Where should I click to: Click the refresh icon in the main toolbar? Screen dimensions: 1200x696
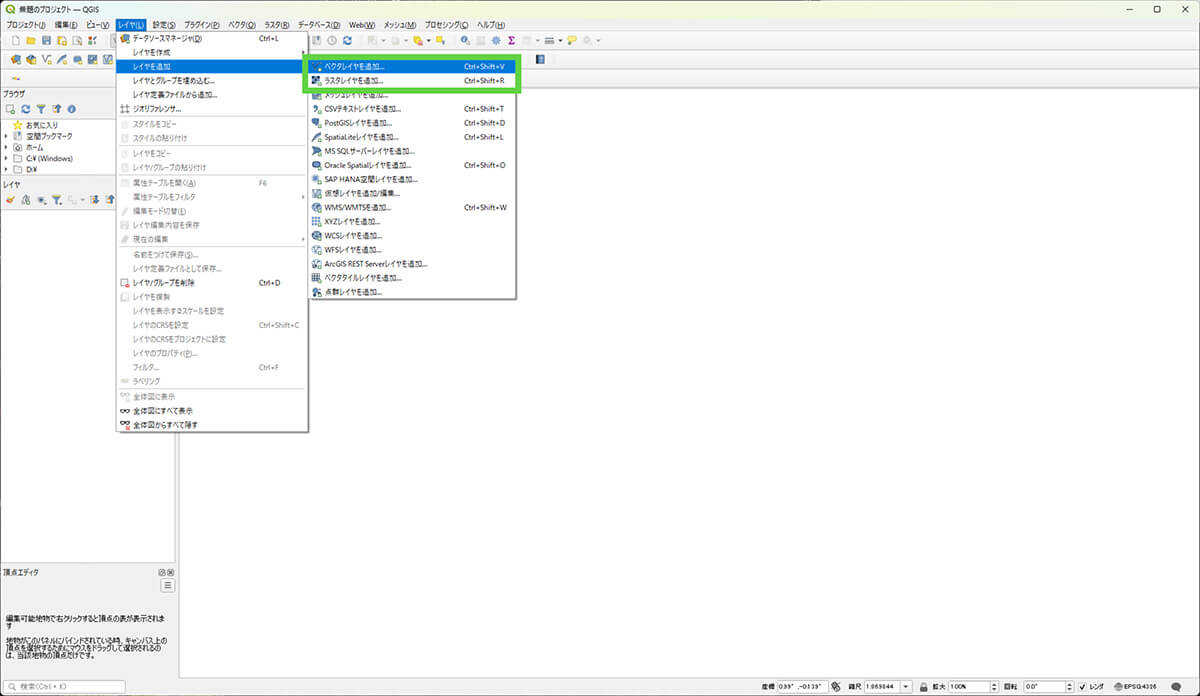point(347,40)
